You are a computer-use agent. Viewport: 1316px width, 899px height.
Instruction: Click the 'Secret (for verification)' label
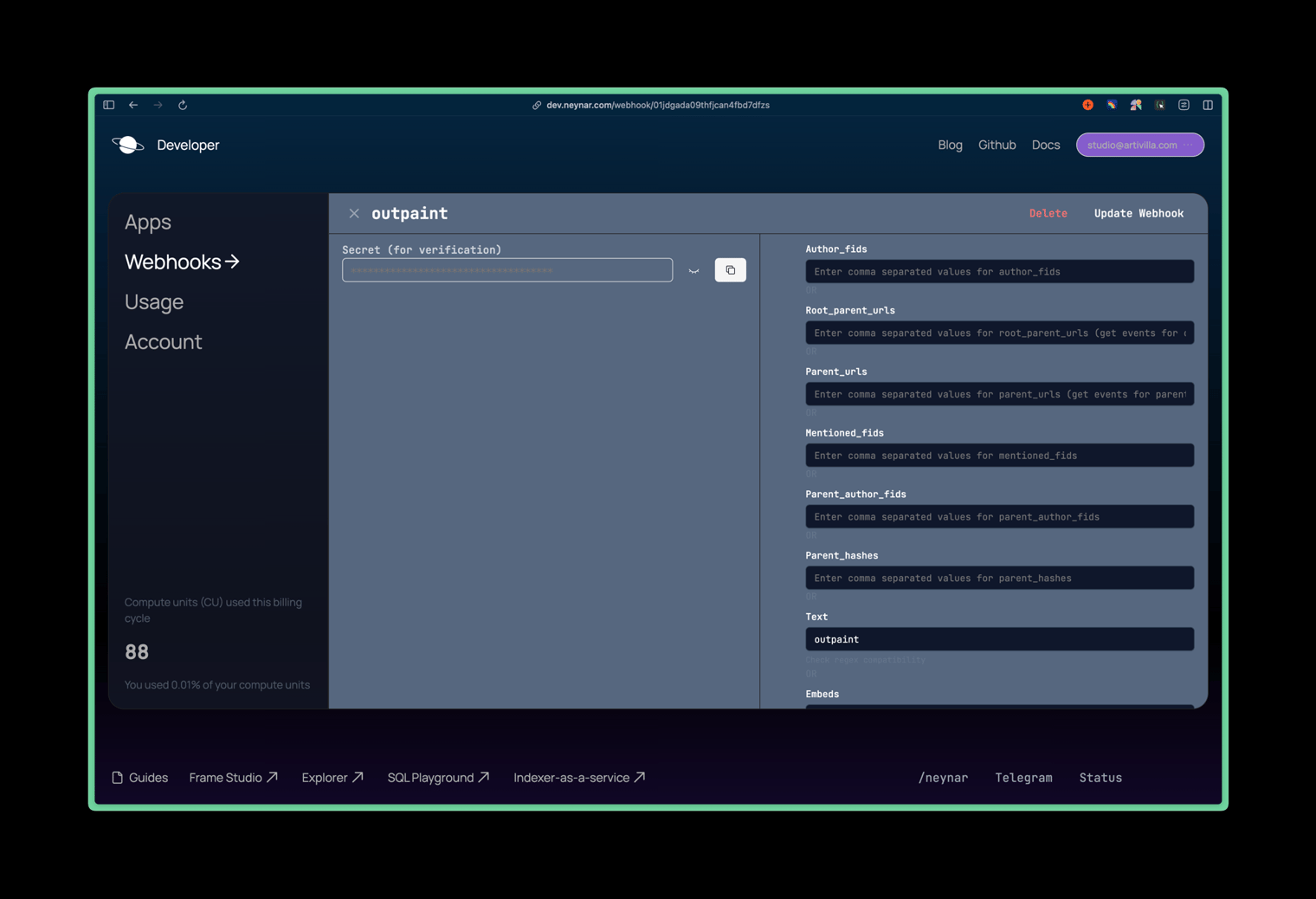[x=422, y=249]
